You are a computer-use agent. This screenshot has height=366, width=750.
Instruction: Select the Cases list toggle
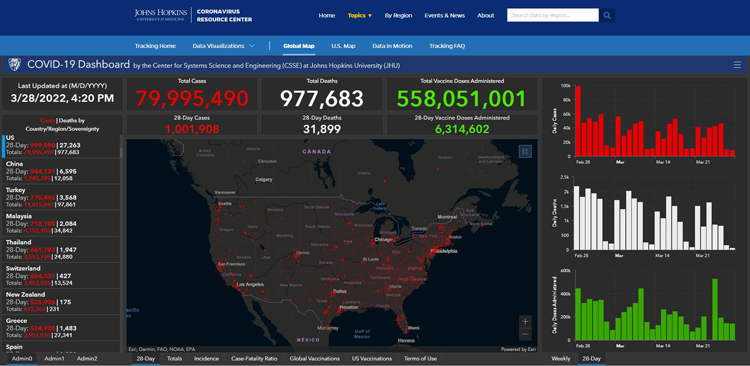point(47,121)
